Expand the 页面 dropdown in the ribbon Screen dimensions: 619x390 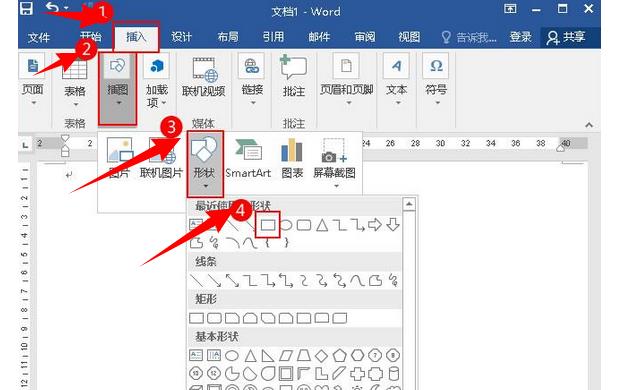pyautogui.click(x=32, y=80)
